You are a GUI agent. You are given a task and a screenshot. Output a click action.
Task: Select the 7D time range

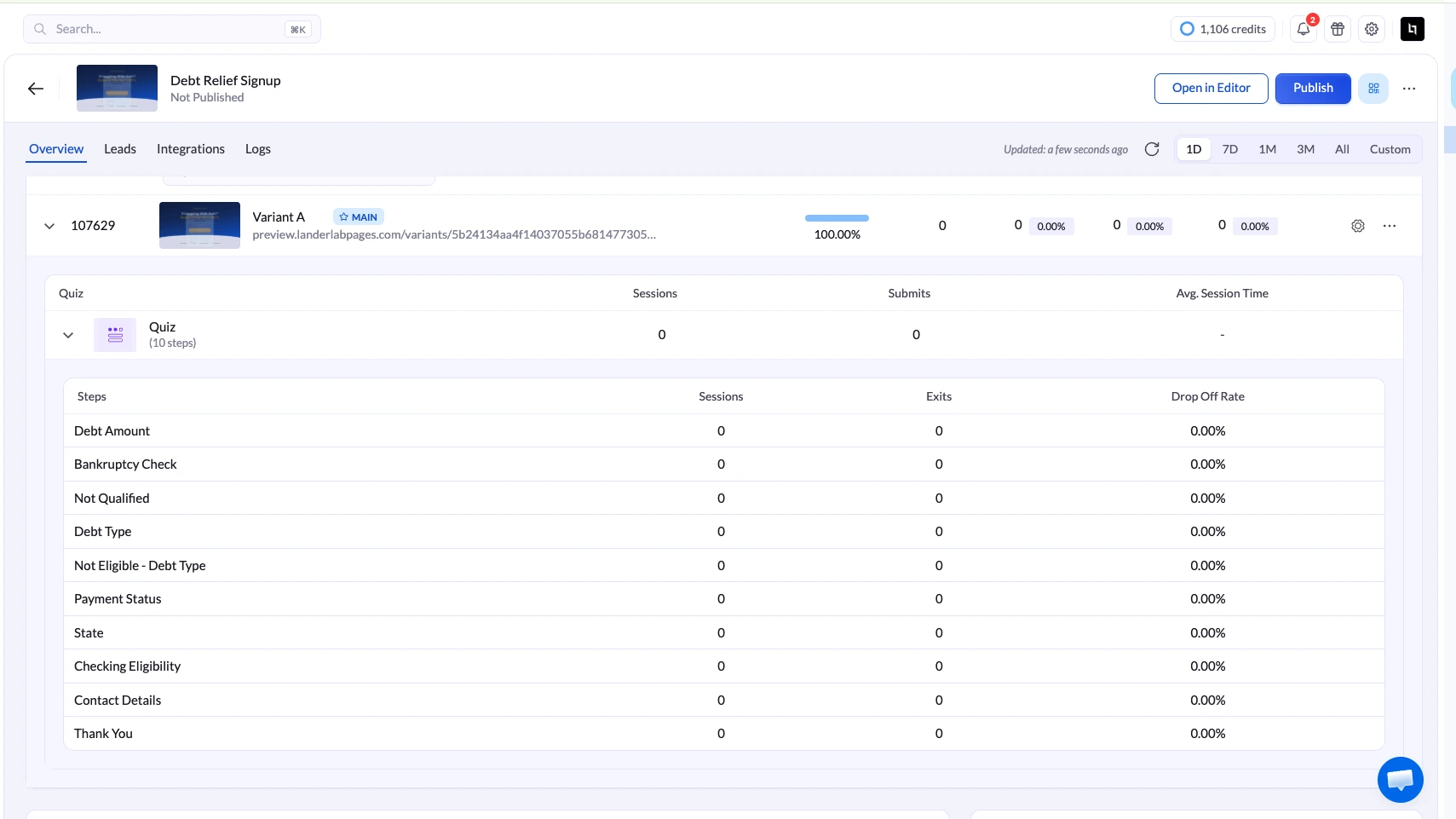tap(1230, 149)
